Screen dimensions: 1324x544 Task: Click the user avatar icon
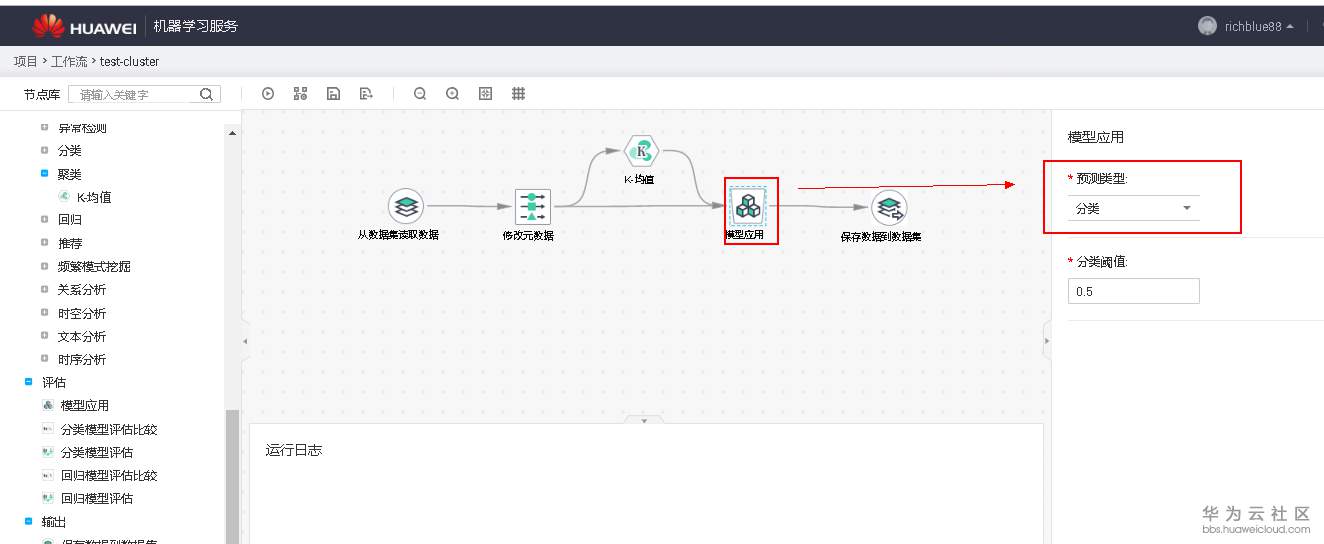1207,26
